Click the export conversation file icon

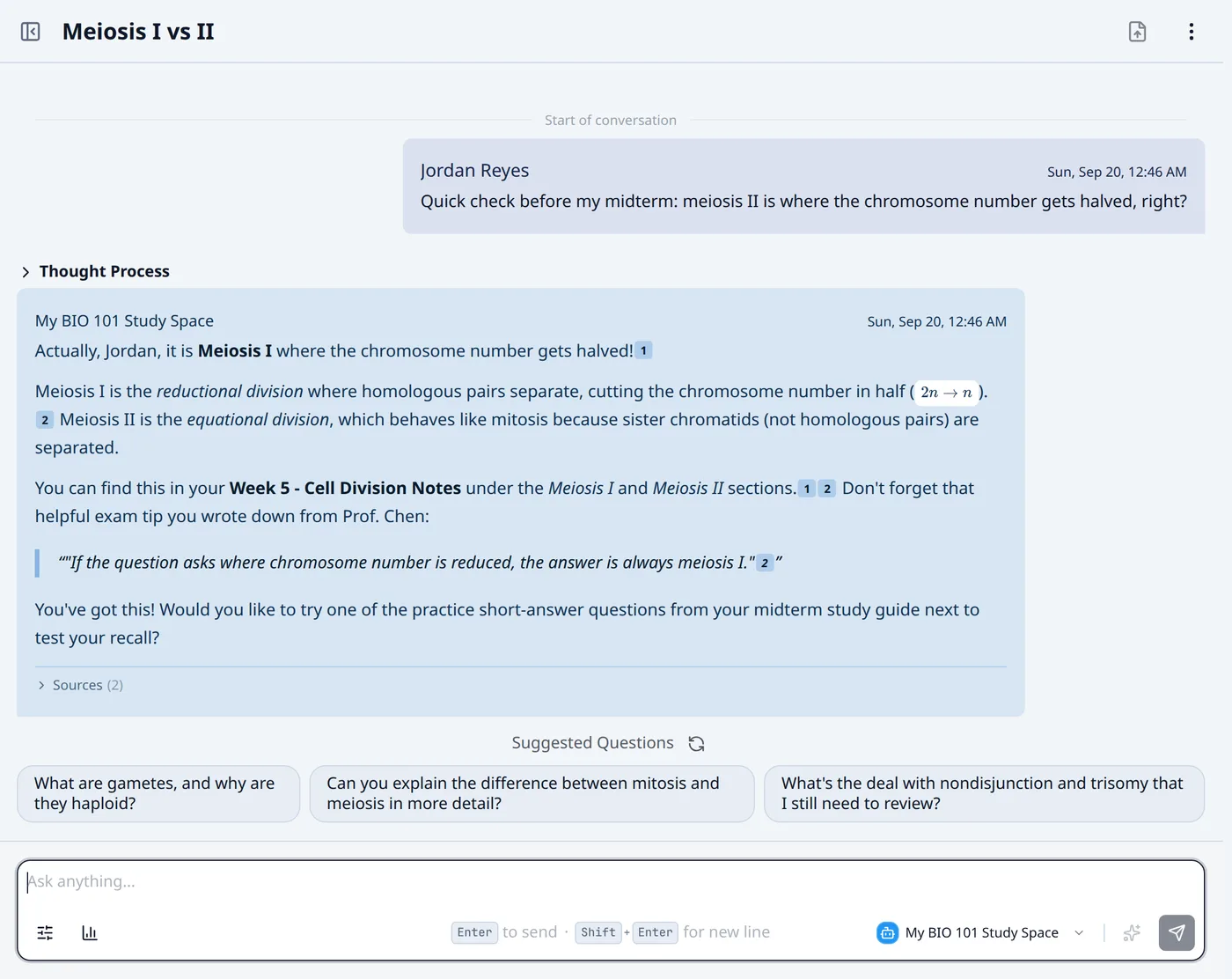(1137, 32)
